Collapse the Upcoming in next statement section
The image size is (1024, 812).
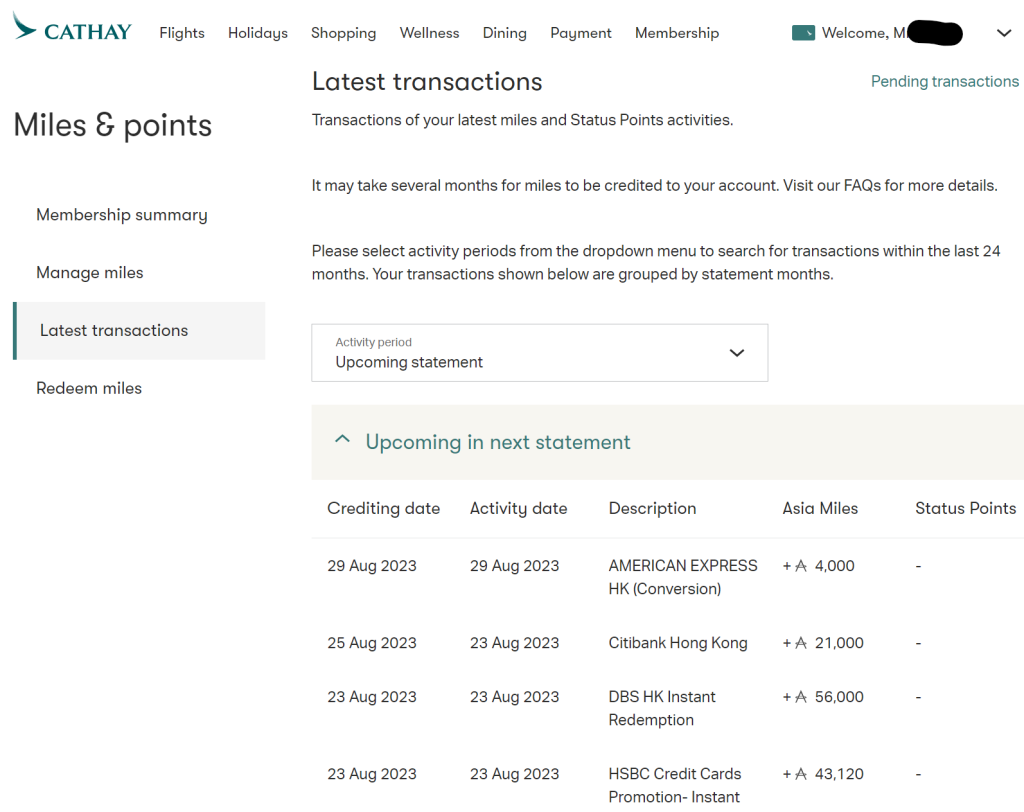343,441
